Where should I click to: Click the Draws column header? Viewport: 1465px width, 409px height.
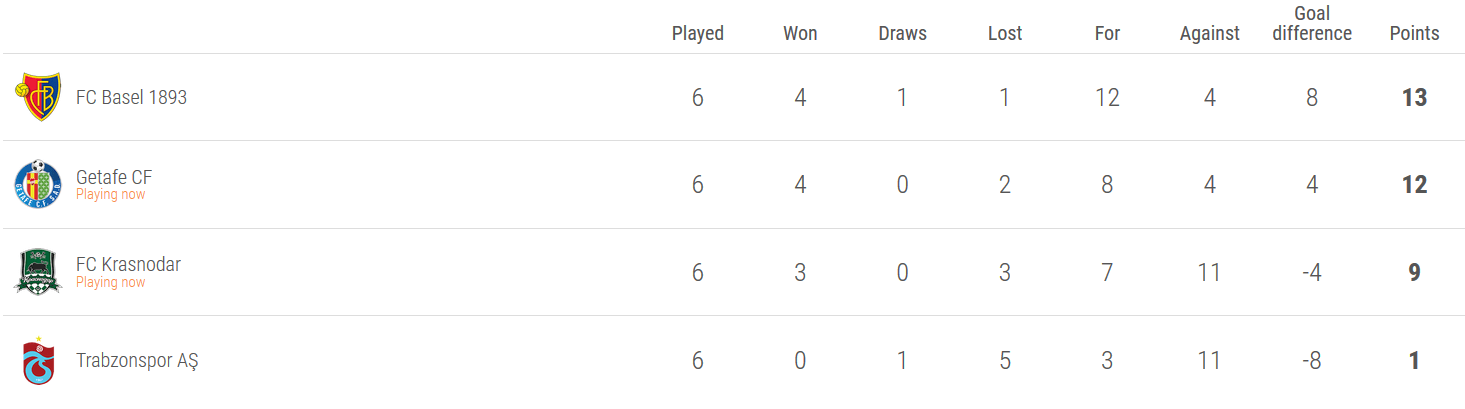tap(902, 33)
